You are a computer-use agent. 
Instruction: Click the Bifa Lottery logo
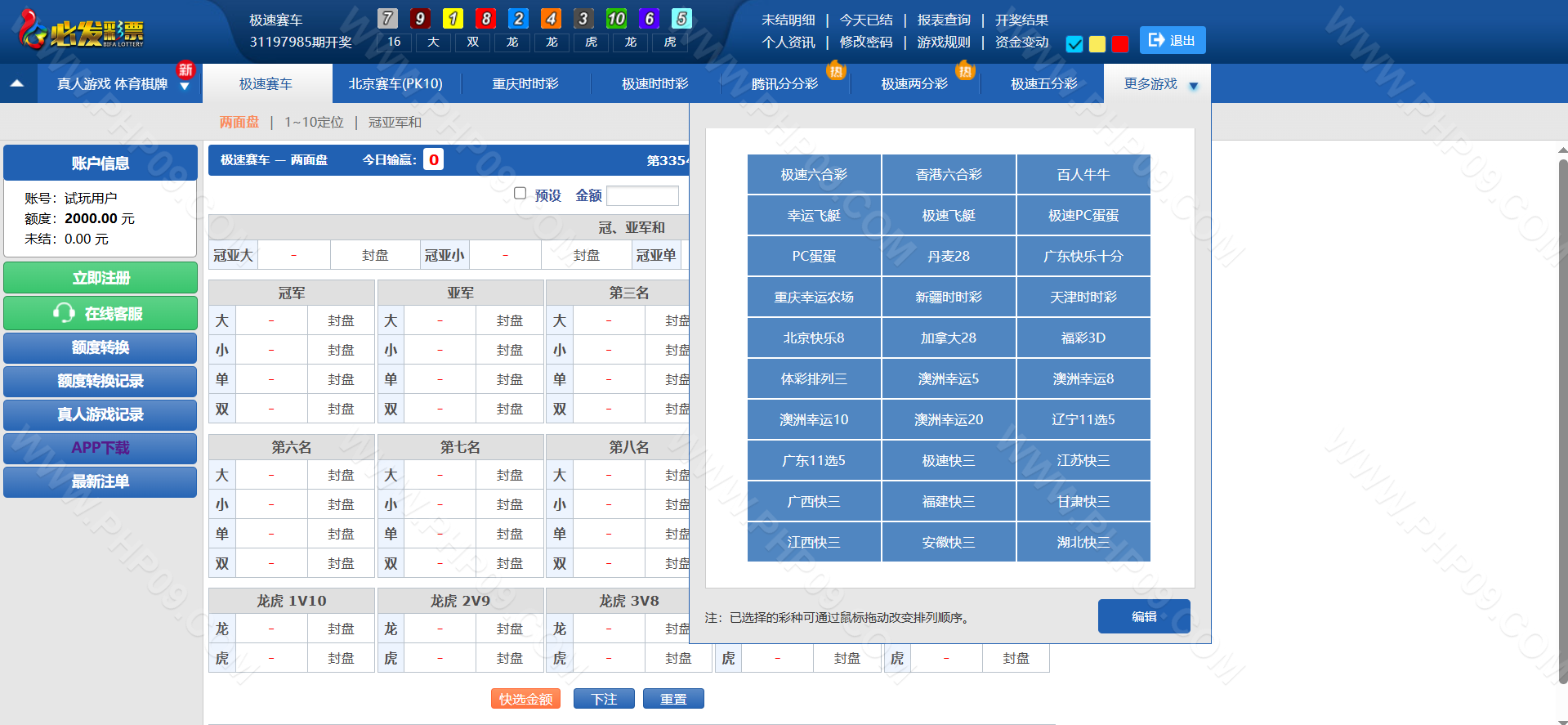(82, 31)
